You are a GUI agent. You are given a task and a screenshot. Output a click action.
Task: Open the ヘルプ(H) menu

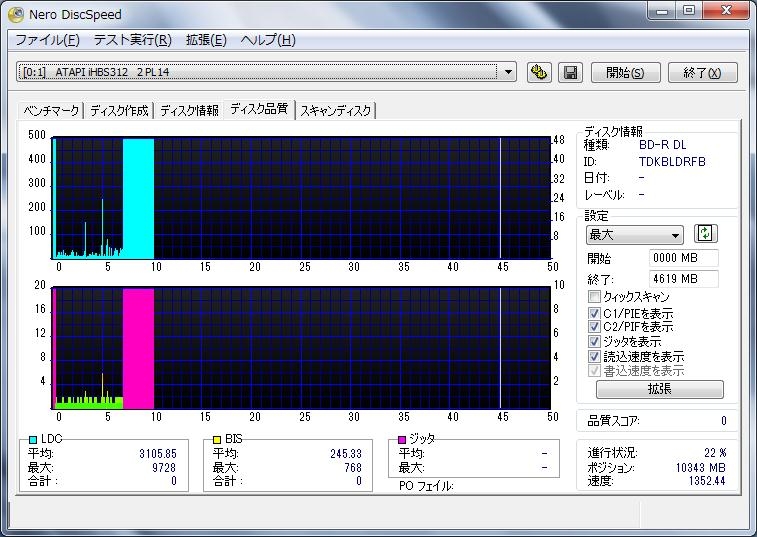268,40
